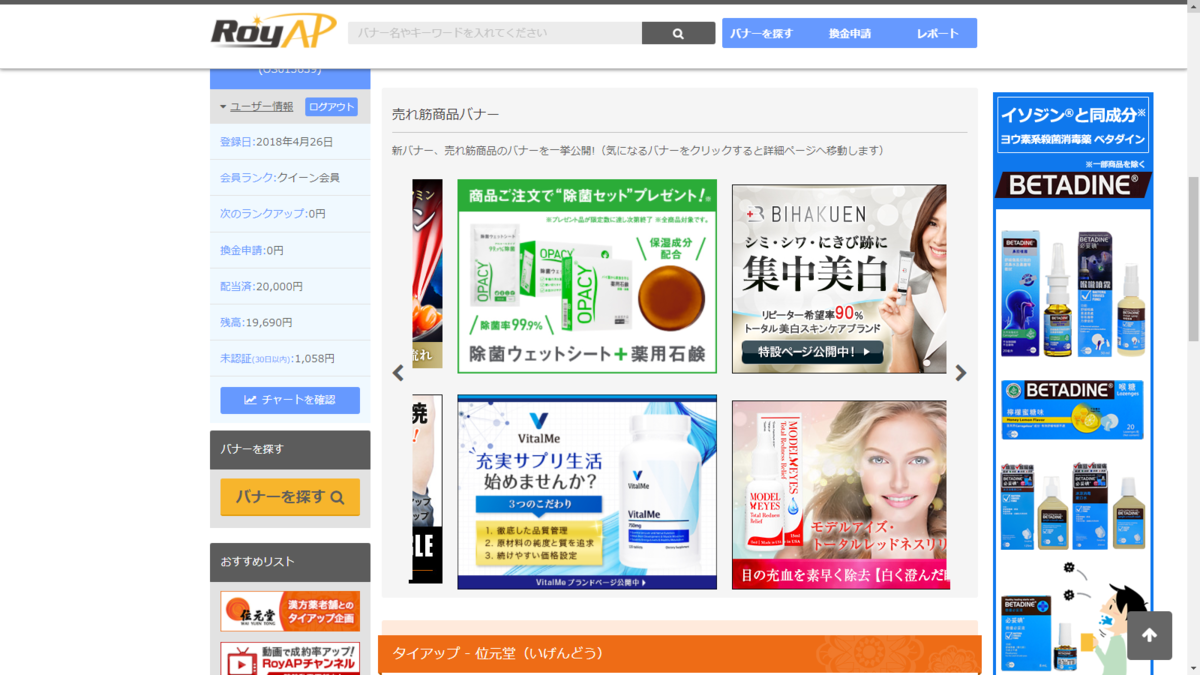Click the search magnifier button
1200x675 pixels.
pyautogui.click(x=678, y=33)
